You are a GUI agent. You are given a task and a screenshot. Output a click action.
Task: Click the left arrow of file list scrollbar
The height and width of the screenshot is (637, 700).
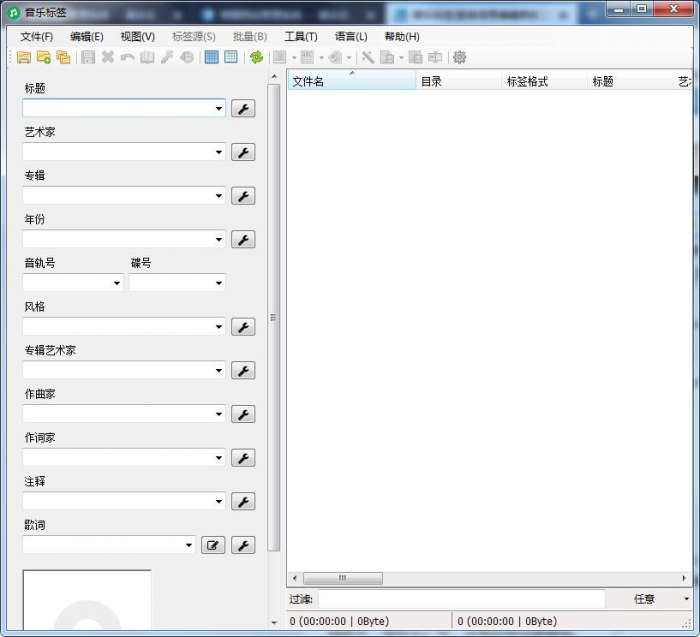point(294,578)
